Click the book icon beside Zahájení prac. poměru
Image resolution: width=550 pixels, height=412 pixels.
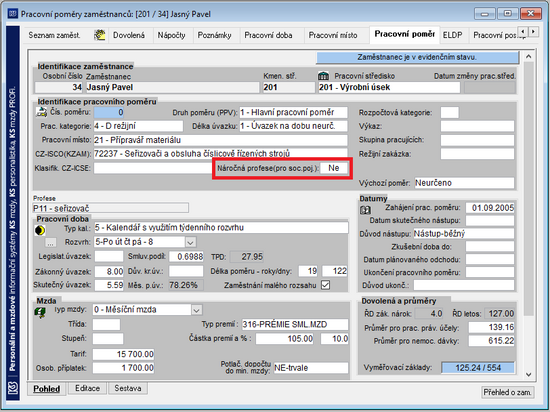365,210
